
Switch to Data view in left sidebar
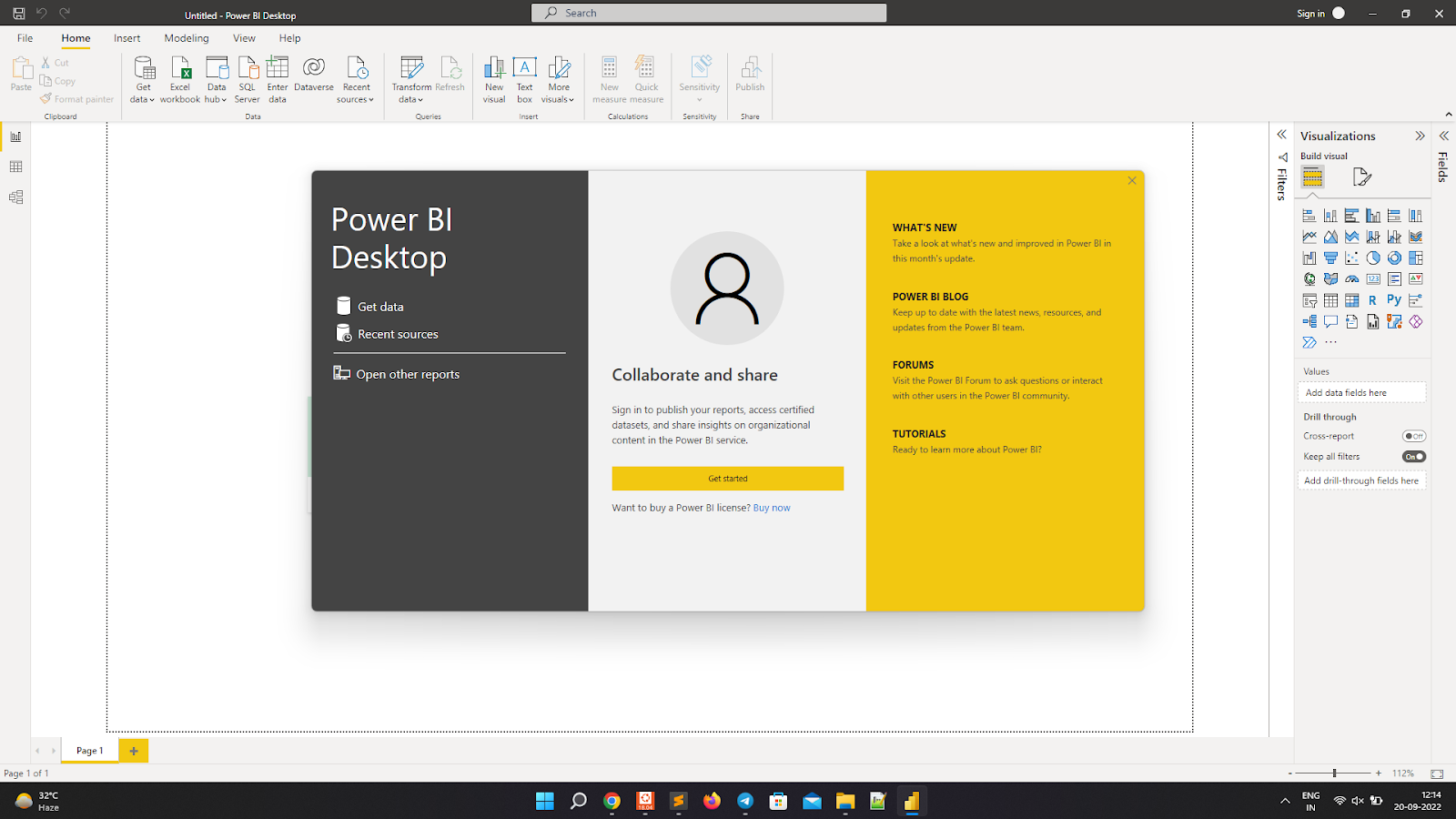point(15,167)
